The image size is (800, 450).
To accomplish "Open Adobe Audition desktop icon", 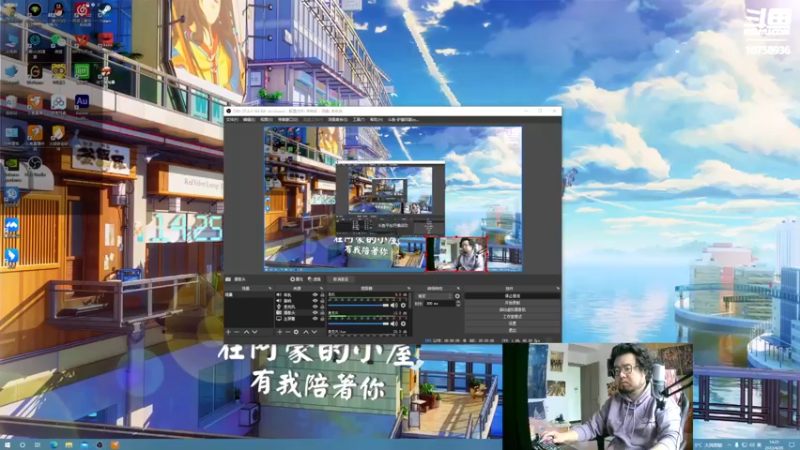I will tap(82, 102).
